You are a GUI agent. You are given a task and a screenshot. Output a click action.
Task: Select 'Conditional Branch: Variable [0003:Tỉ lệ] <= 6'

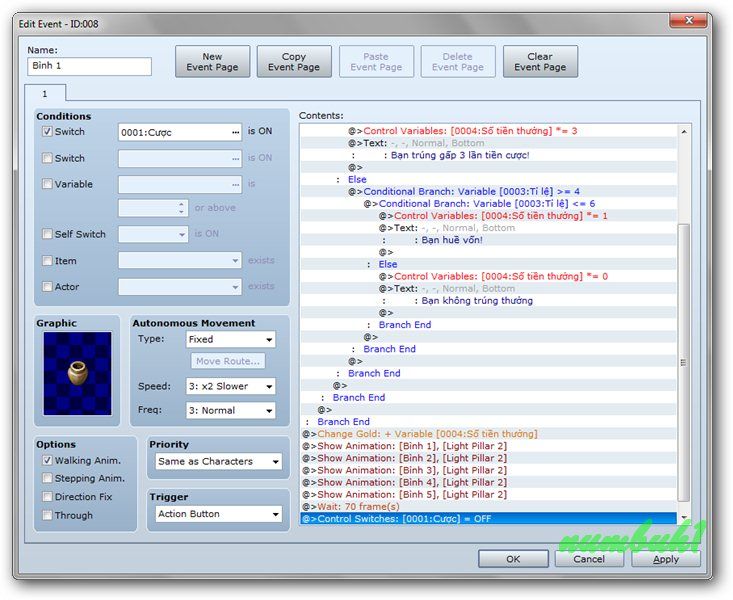tap(488, 203)
